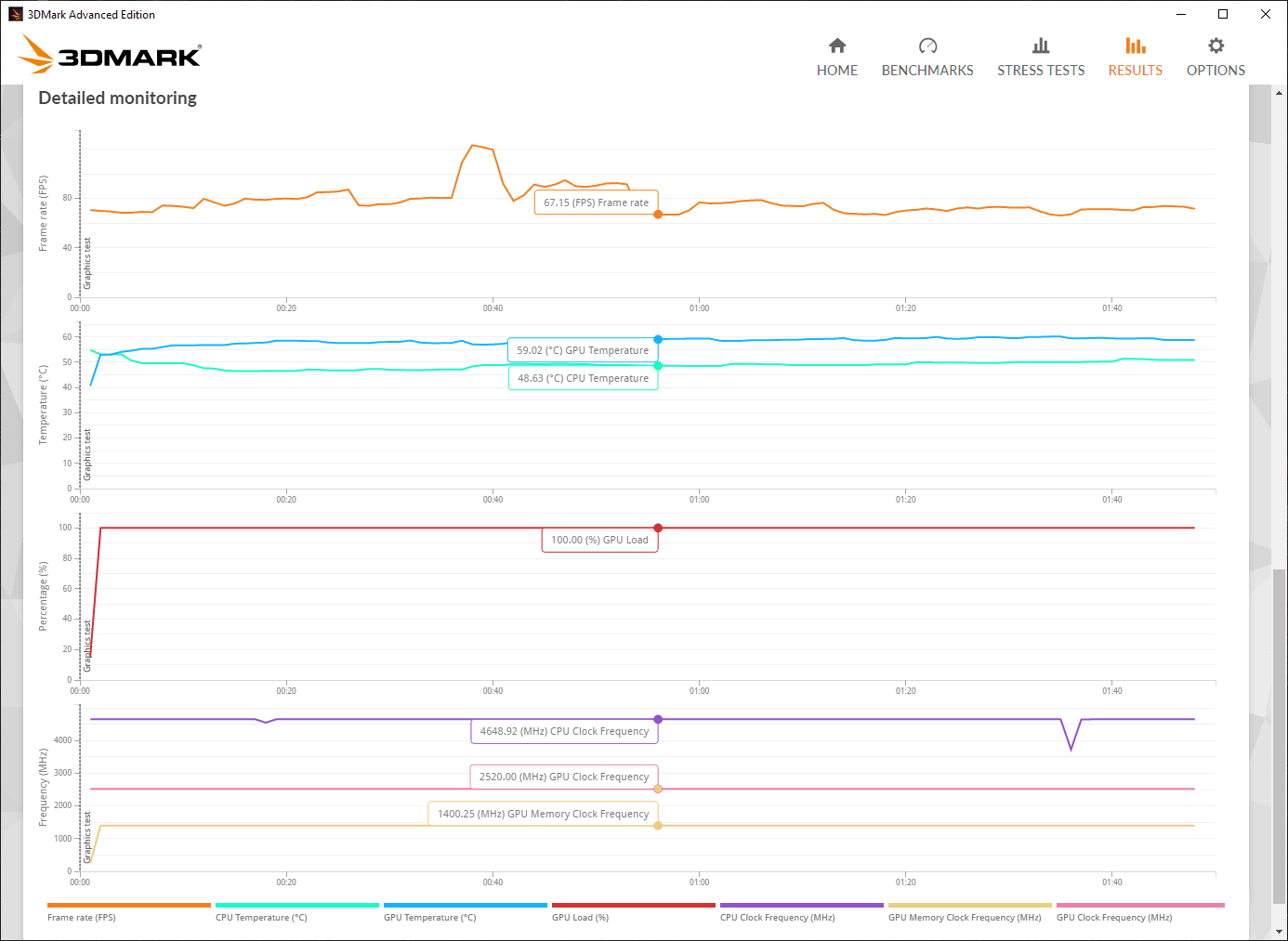Open the RESULTS tab label

(x=1136, y=71)
